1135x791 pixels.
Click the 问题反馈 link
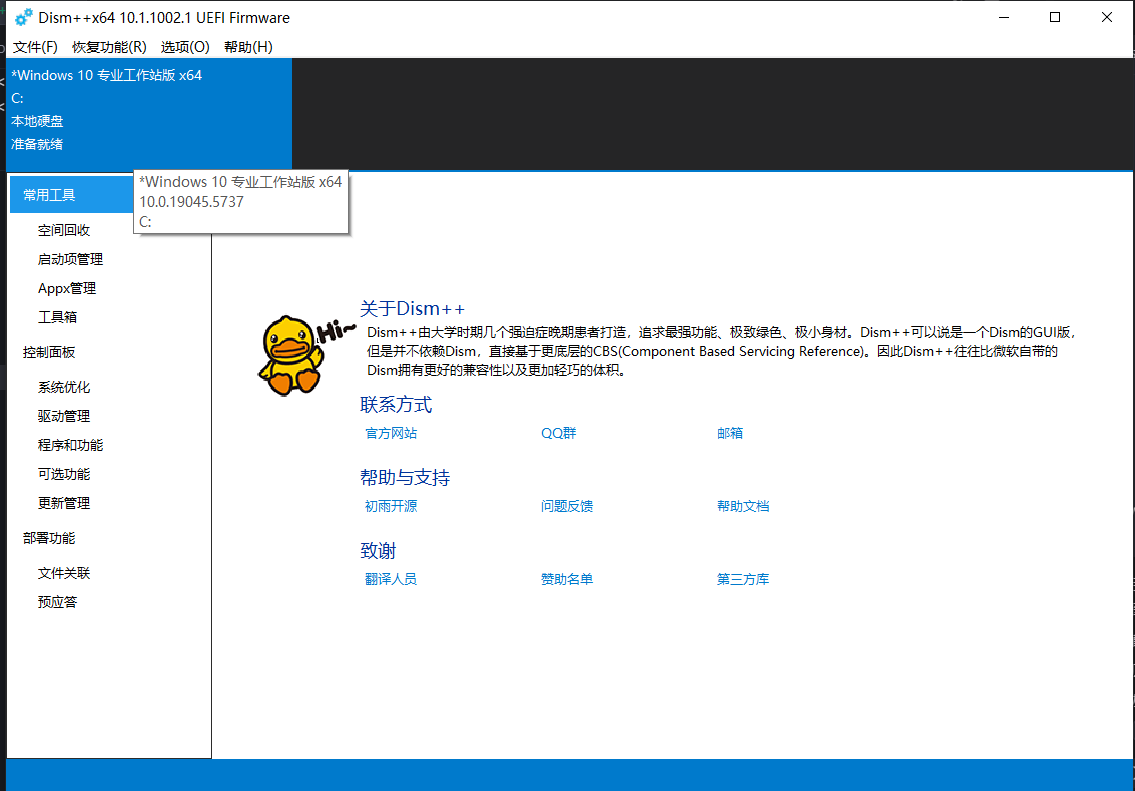569,506
